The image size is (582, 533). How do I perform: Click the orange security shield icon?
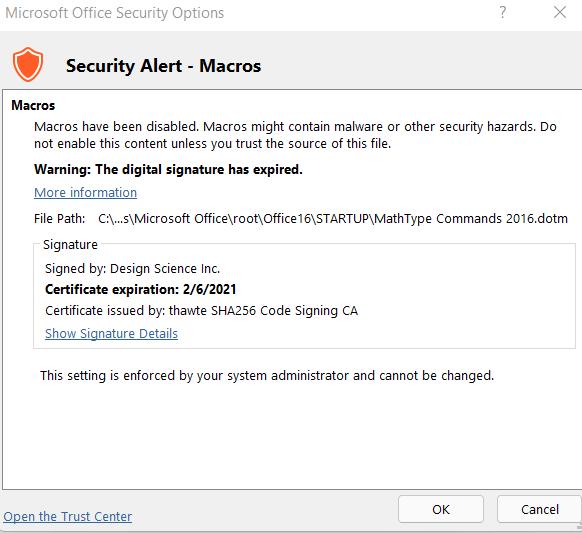pyautogui.click(x=28, y=65)
